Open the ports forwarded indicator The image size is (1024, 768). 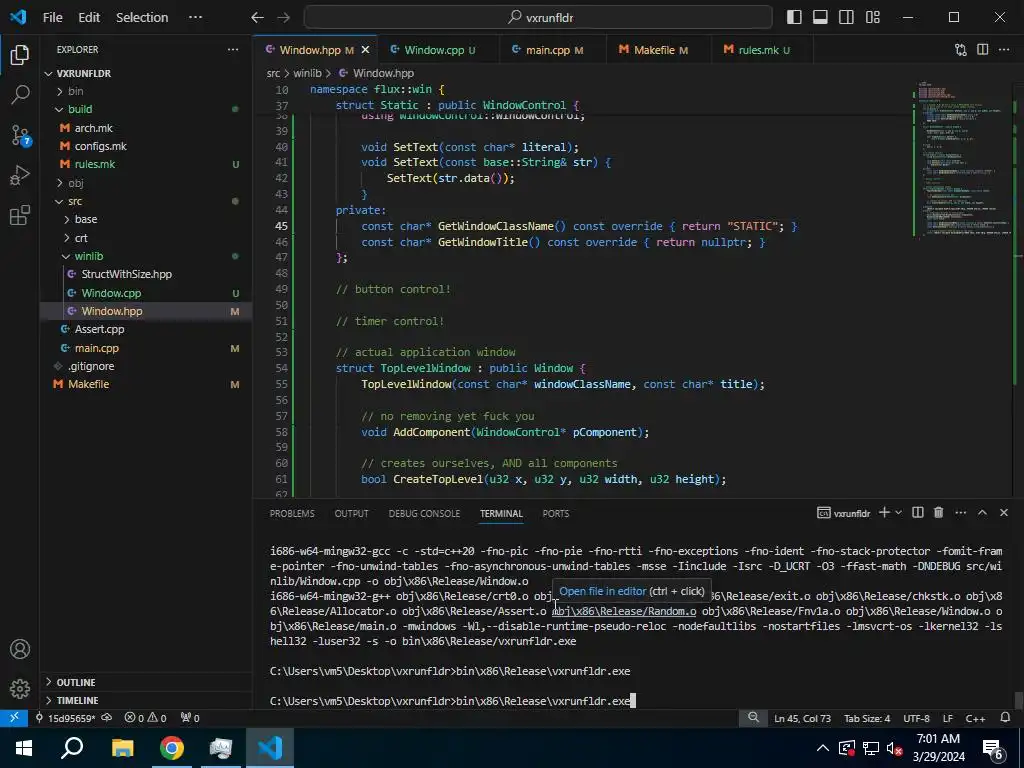point(189,718)
